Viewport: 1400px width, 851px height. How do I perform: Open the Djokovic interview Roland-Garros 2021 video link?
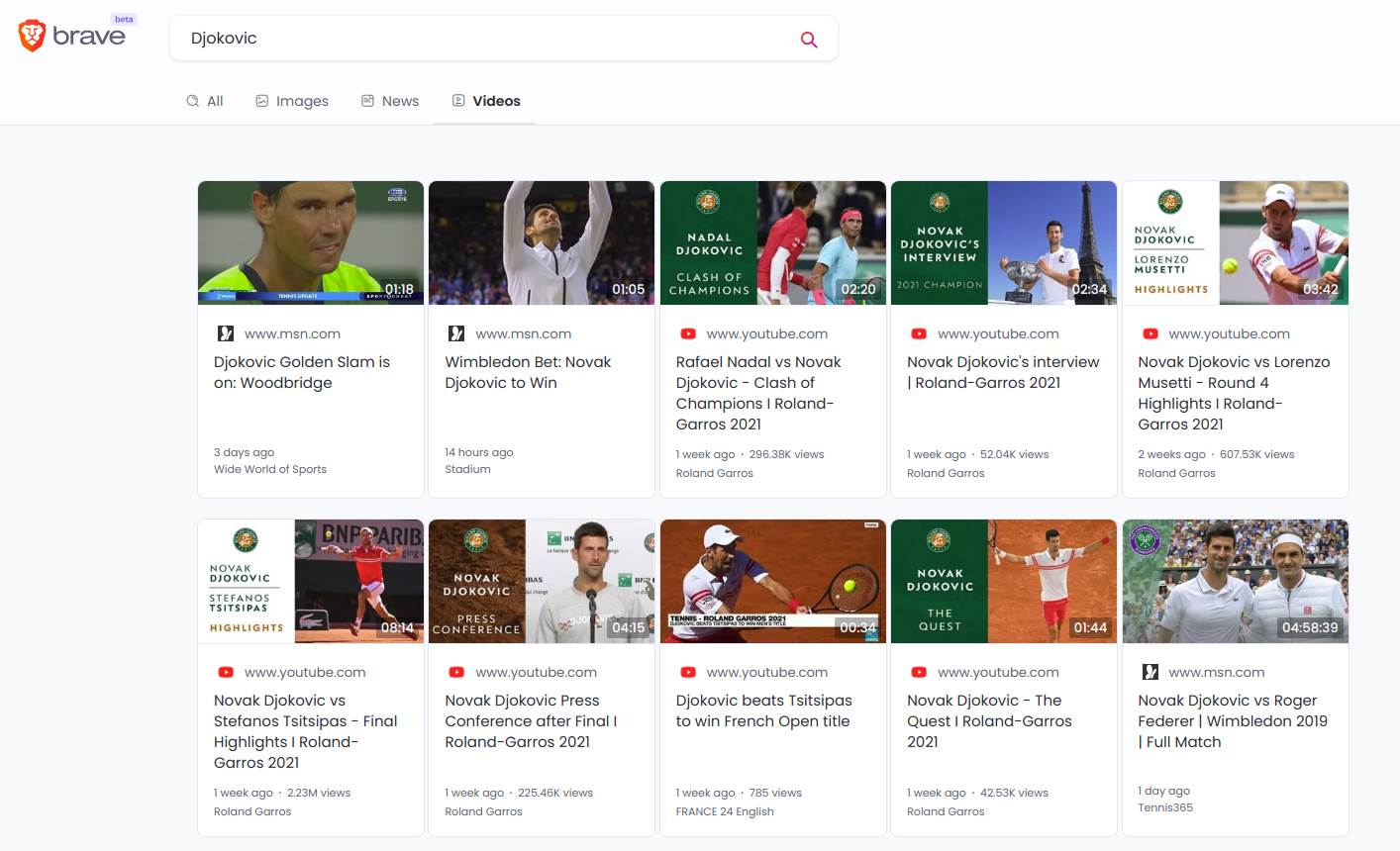click(x=1002, y=372)
